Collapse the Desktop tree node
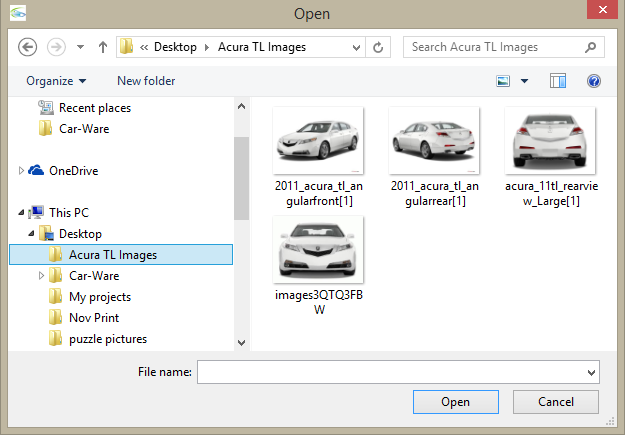This screenshot has width=625, height=435. point(31,234)
